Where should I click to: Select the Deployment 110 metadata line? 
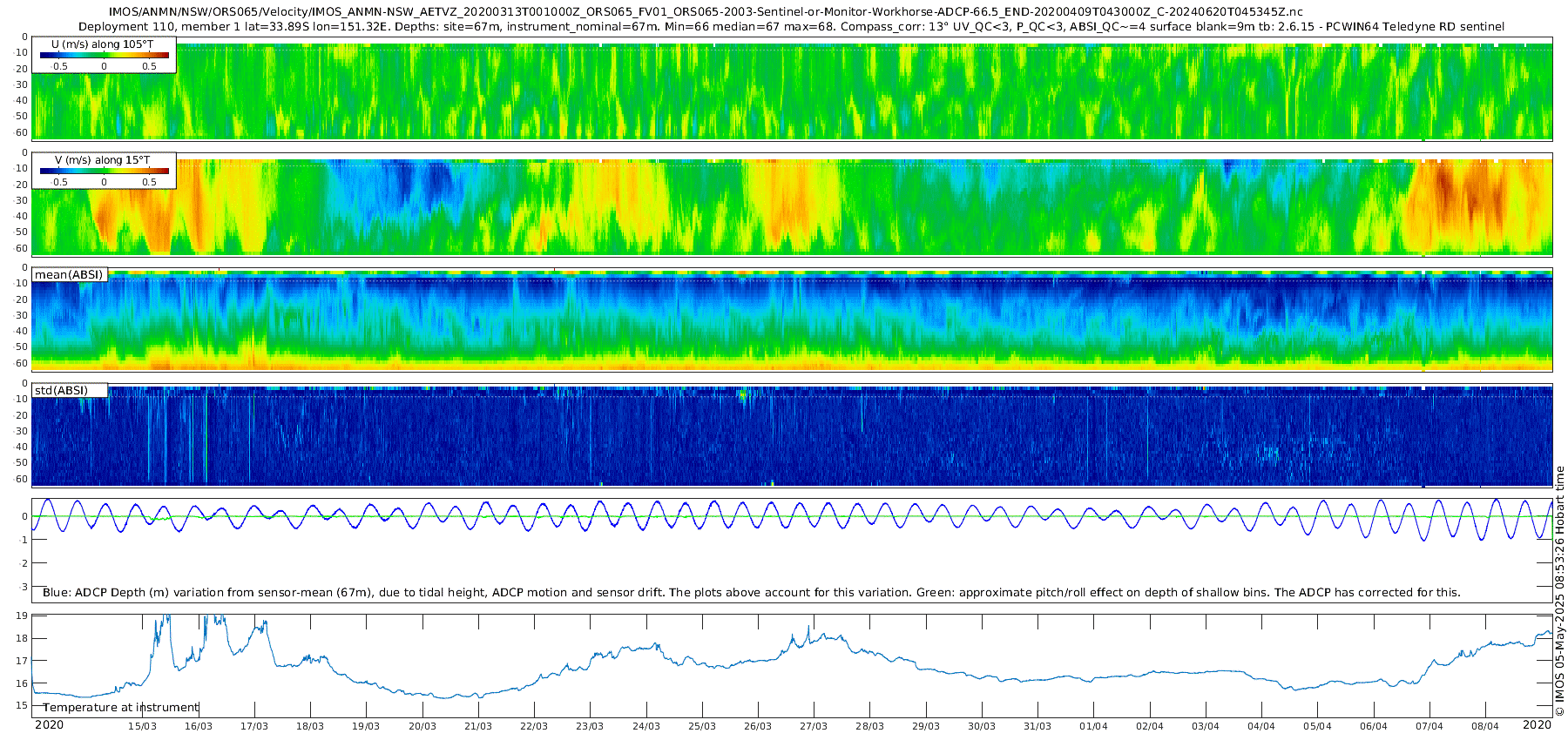791,27
